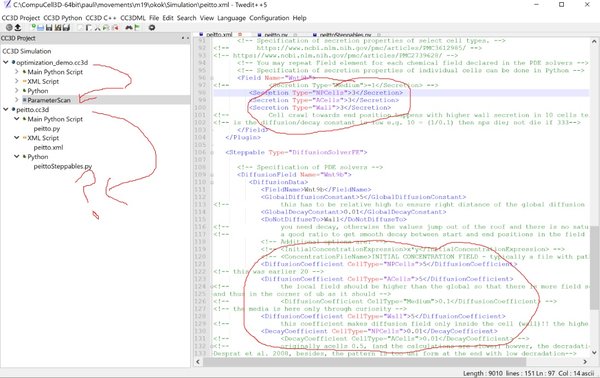Click the Paste clipboard toolbar icon

[x=89, y=28]
